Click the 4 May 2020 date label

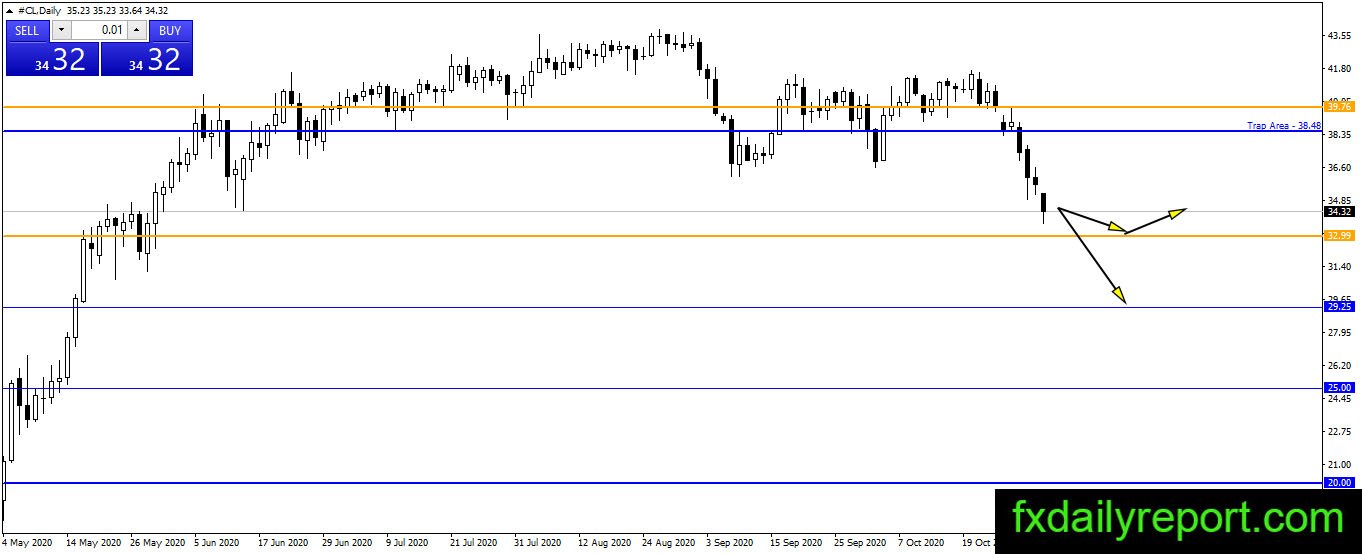[x=27, y=543]
